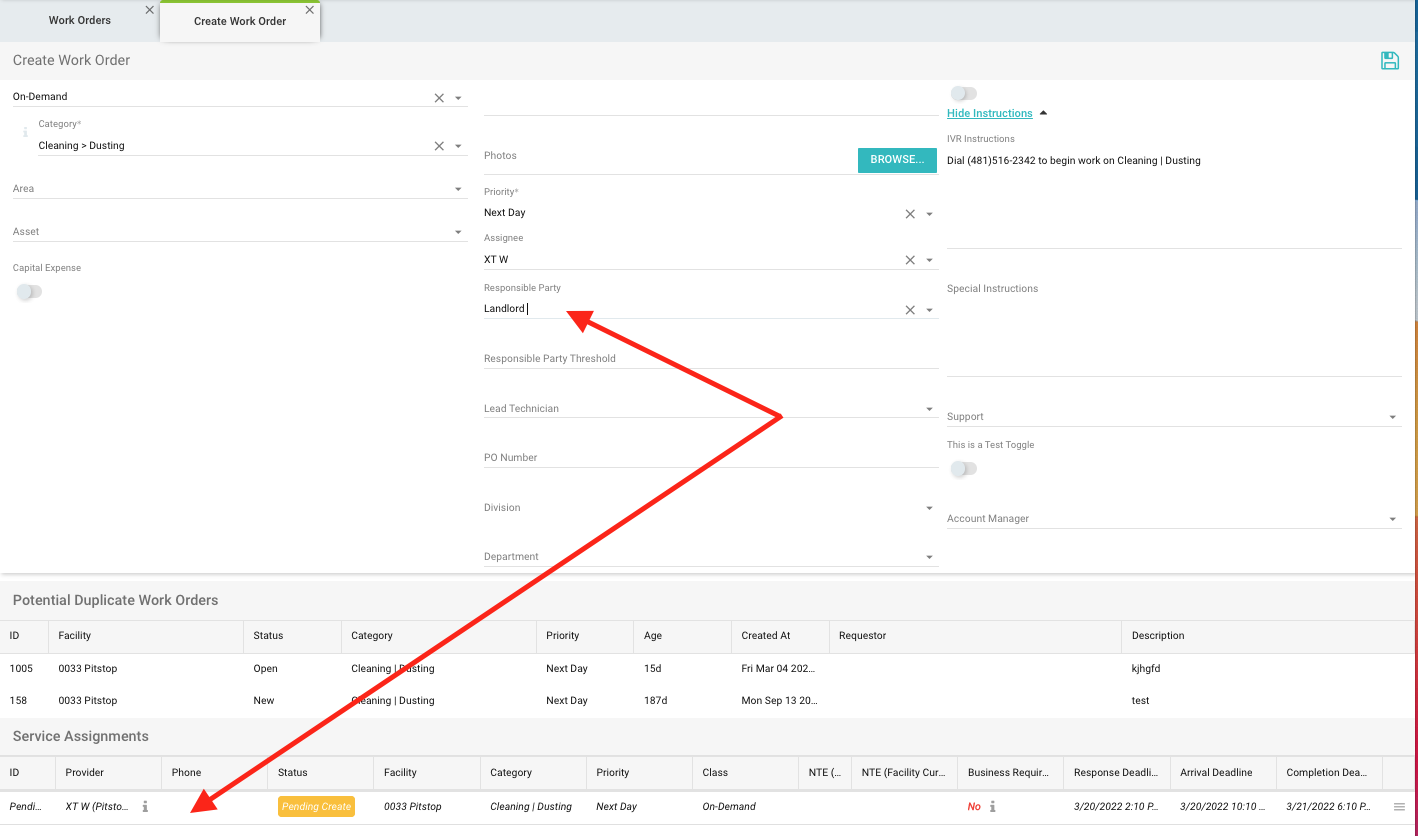This screenshot has height=836, width=1418.
Task: Open the Lead Technician dropdown
Action: tap(929, 409)
